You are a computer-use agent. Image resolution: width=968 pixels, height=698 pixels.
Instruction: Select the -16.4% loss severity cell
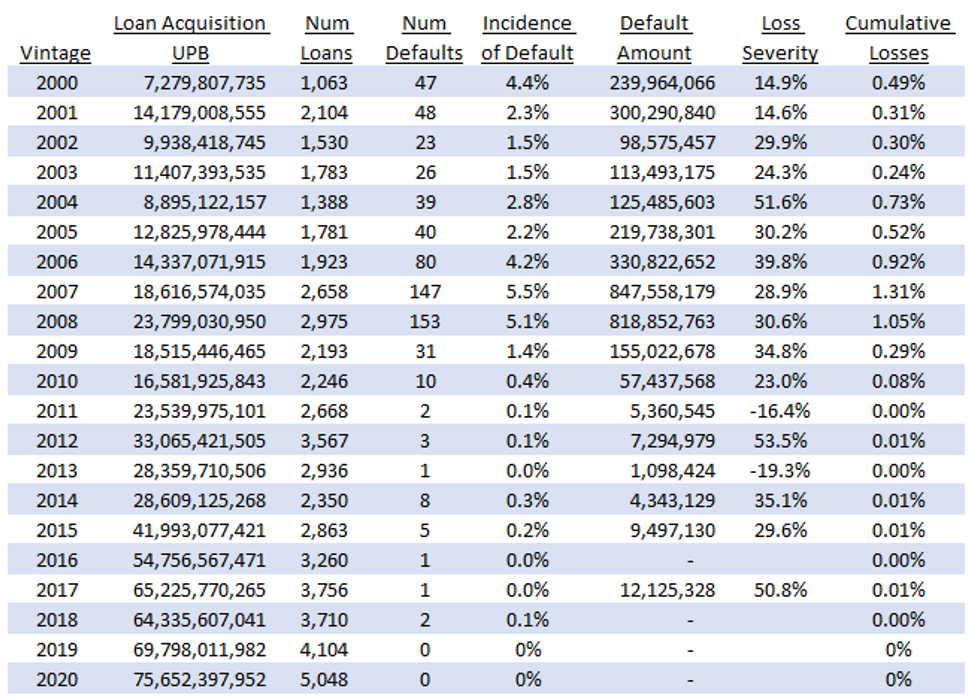(783, 411)
